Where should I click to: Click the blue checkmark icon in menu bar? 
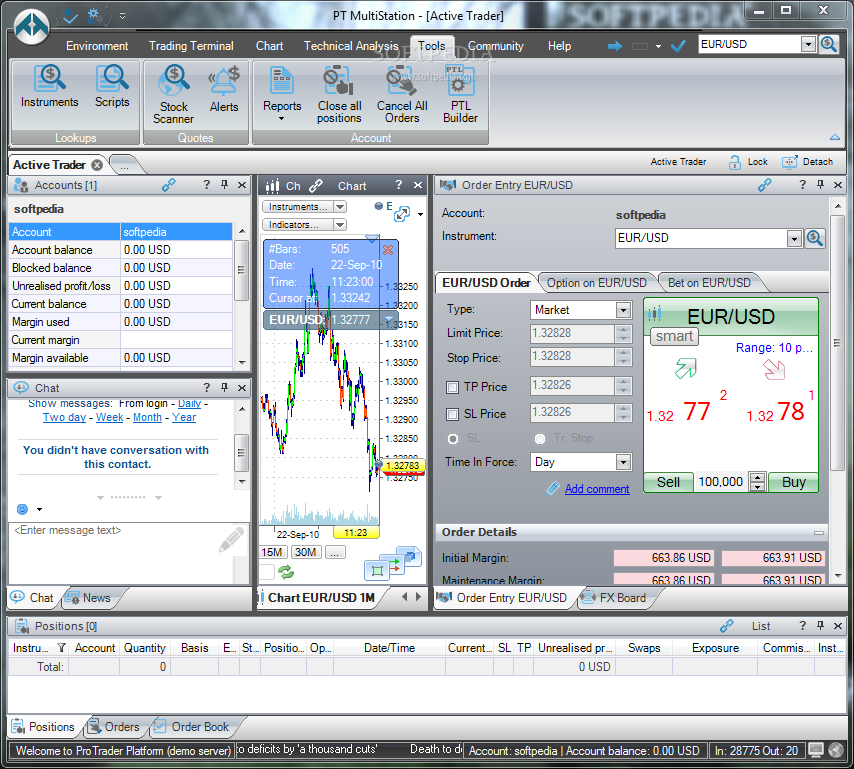[x=678, y=46]
